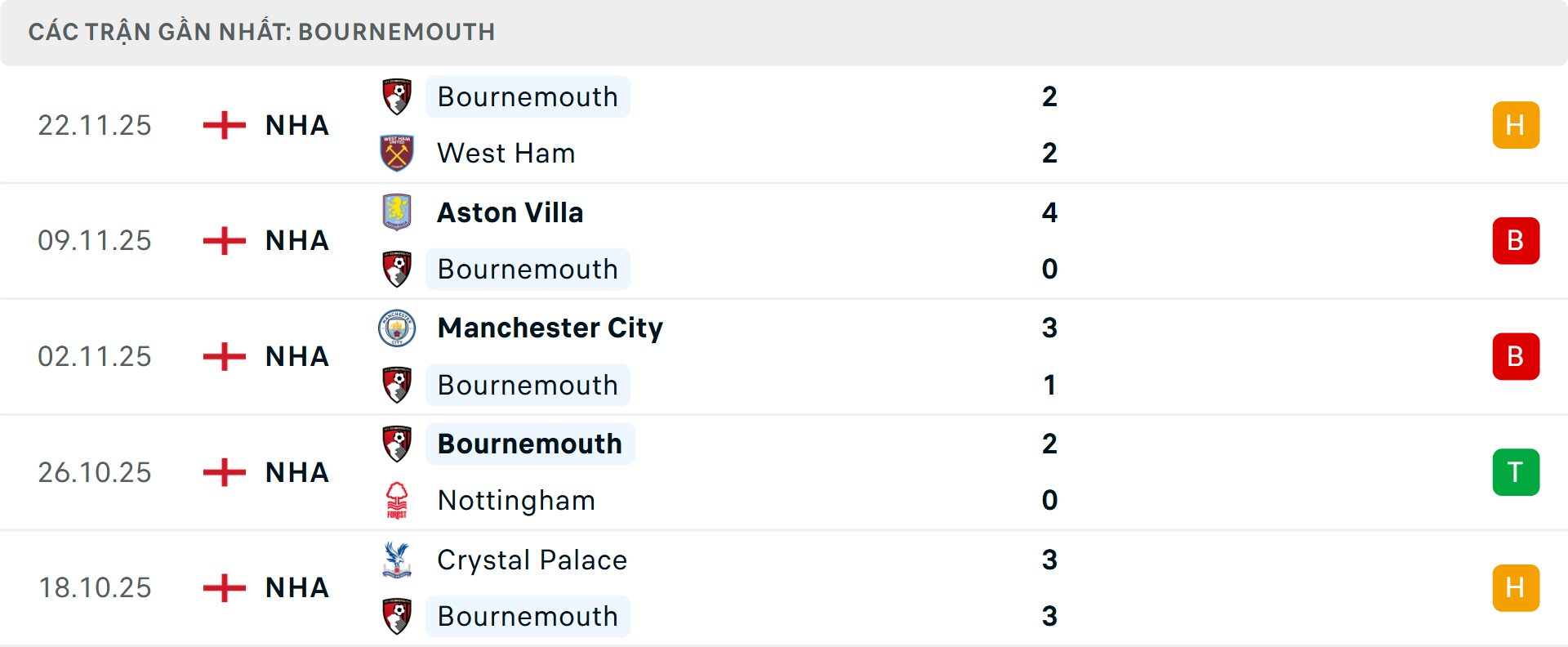The width and height of the screenshot is (1568, 647).
Task: Open the Manchester City club crest
Action: click(x=397, y=328)
